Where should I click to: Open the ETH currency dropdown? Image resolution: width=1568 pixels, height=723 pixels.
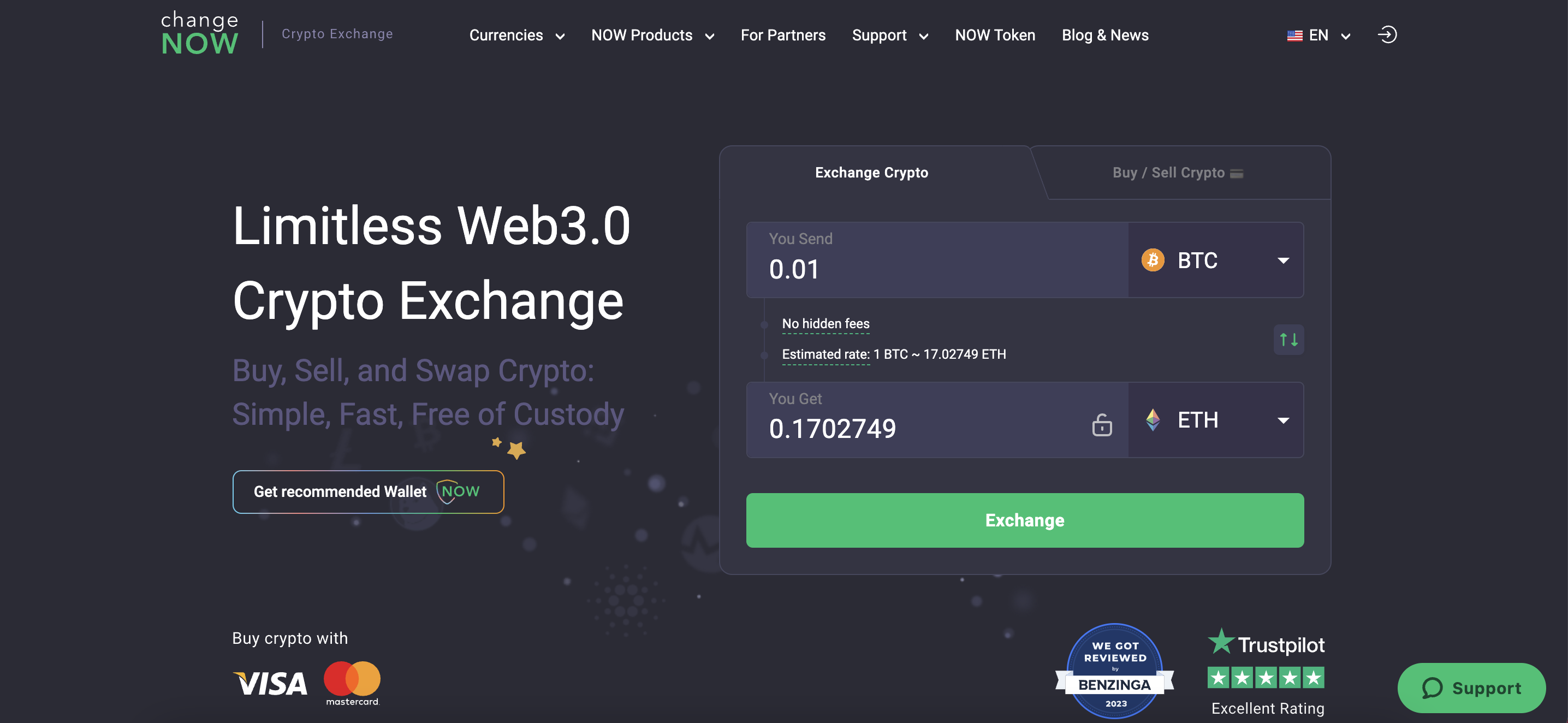(1282, 420)
